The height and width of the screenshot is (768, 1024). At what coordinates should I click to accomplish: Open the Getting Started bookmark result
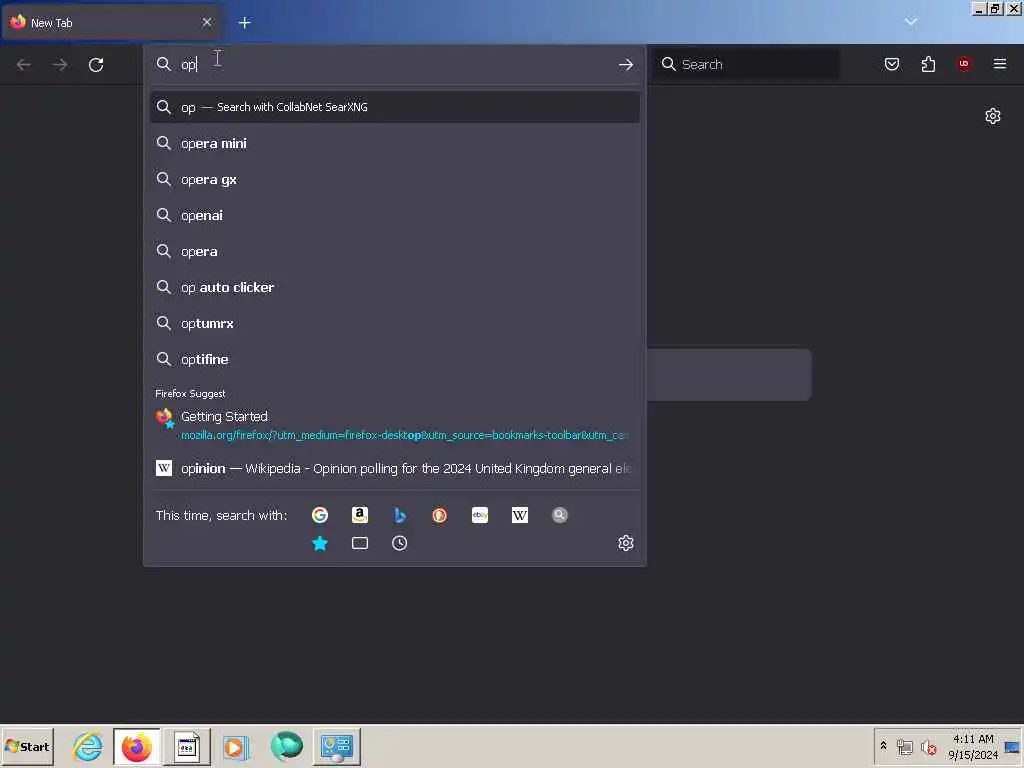394,425
